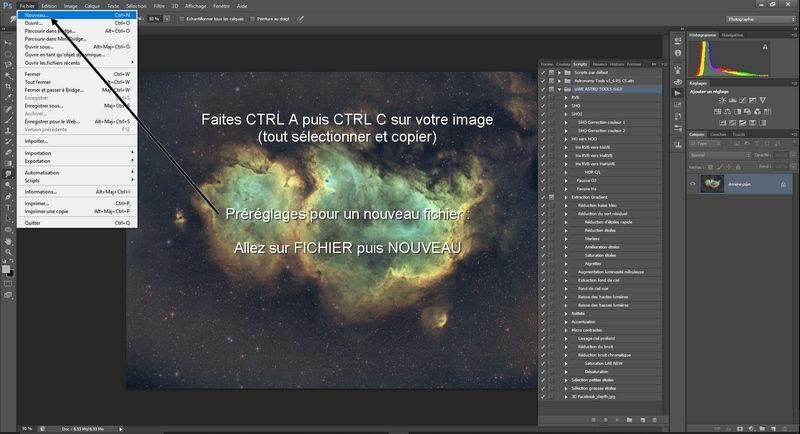Add a Curves adjustment icon

pyautogui.click(x=742, y=100)
